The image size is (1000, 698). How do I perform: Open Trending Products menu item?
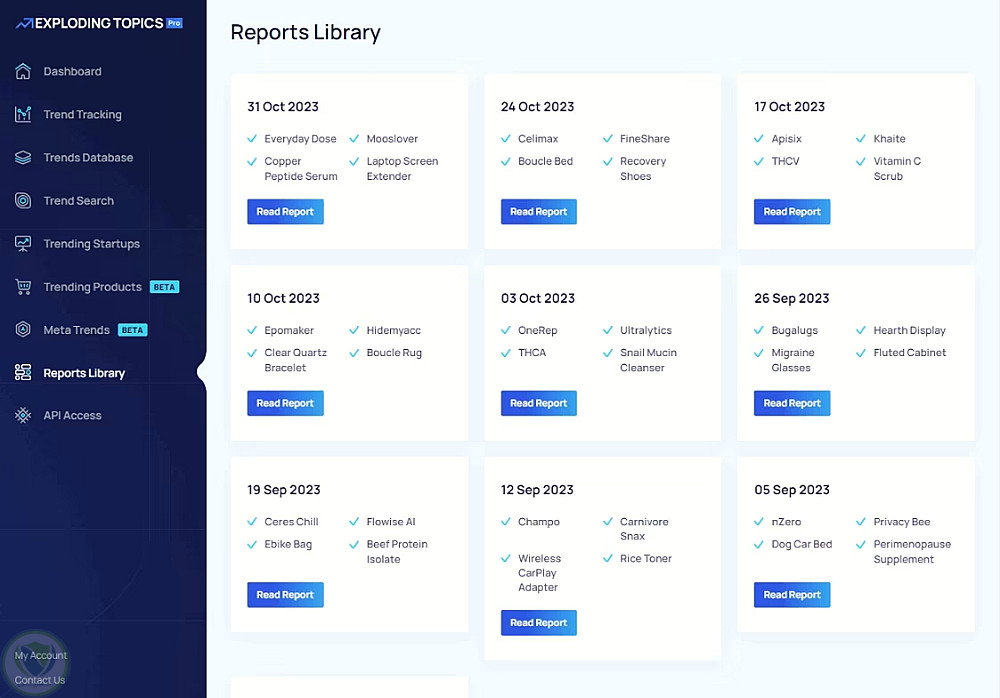92,287
